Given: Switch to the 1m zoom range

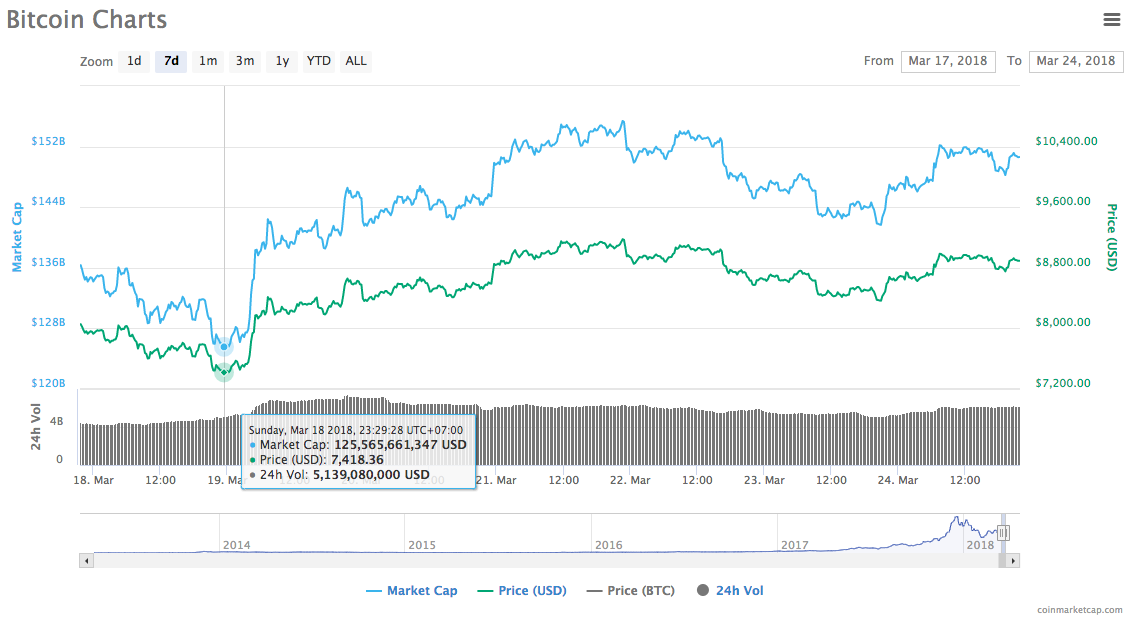Looking at the screenshot, I should tap(208, 61).
